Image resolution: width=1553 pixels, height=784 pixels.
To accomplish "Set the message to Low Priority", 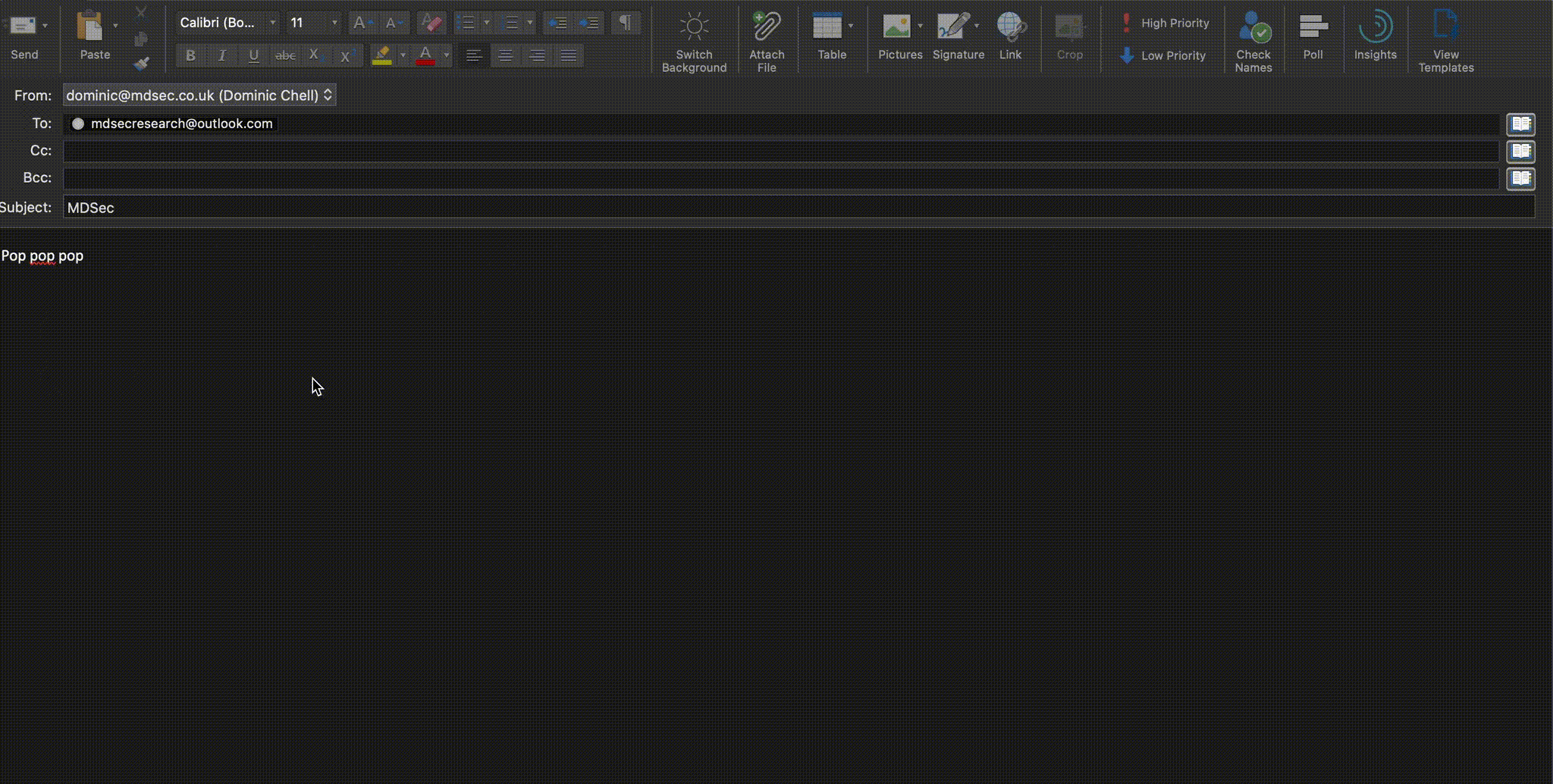I will pos(1163,55).
